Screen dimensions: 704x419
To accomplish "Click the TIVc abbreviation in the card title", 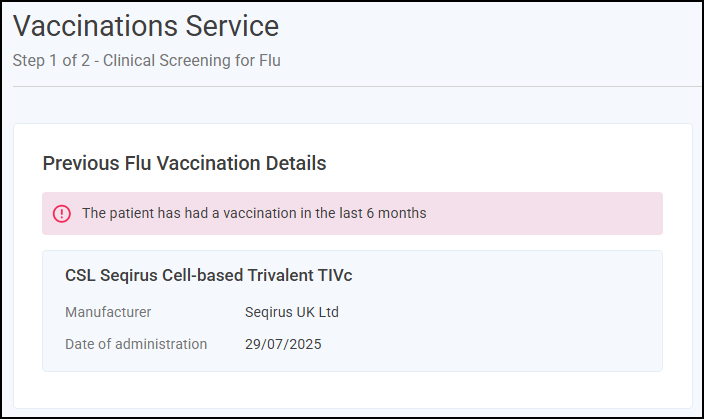I will point(334,275).
